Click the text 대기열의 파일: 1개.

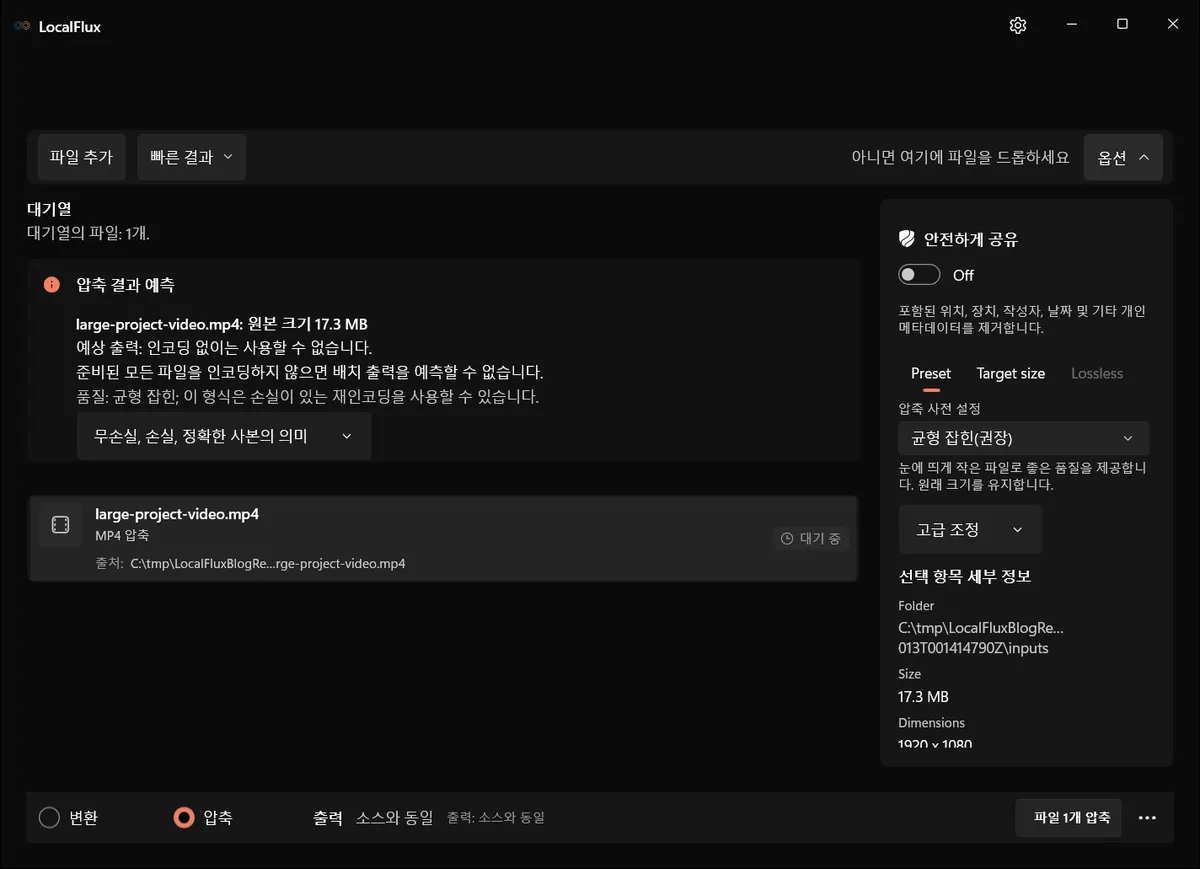coord(88,233)
